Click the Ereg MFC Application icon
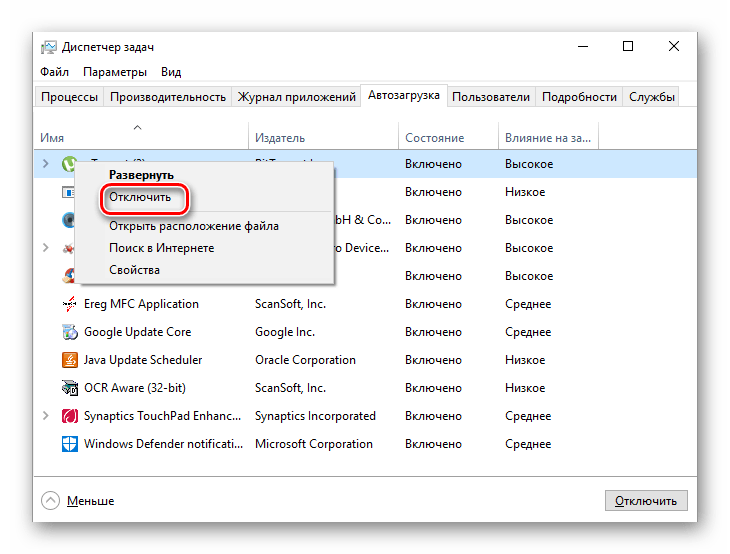 click(69, 304)
